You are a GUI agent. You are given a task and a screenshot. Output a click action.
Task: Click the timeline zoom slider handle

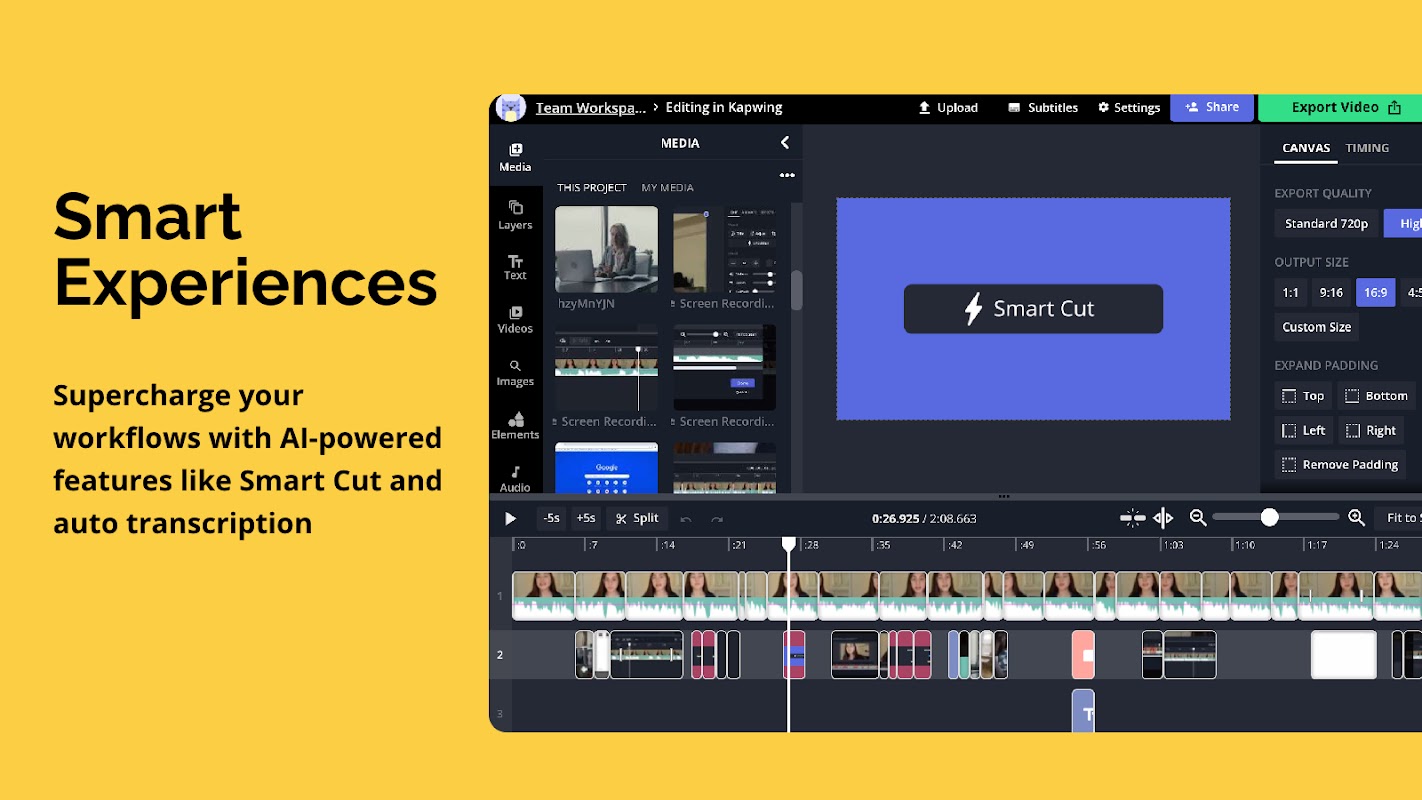pos(1269,517)
